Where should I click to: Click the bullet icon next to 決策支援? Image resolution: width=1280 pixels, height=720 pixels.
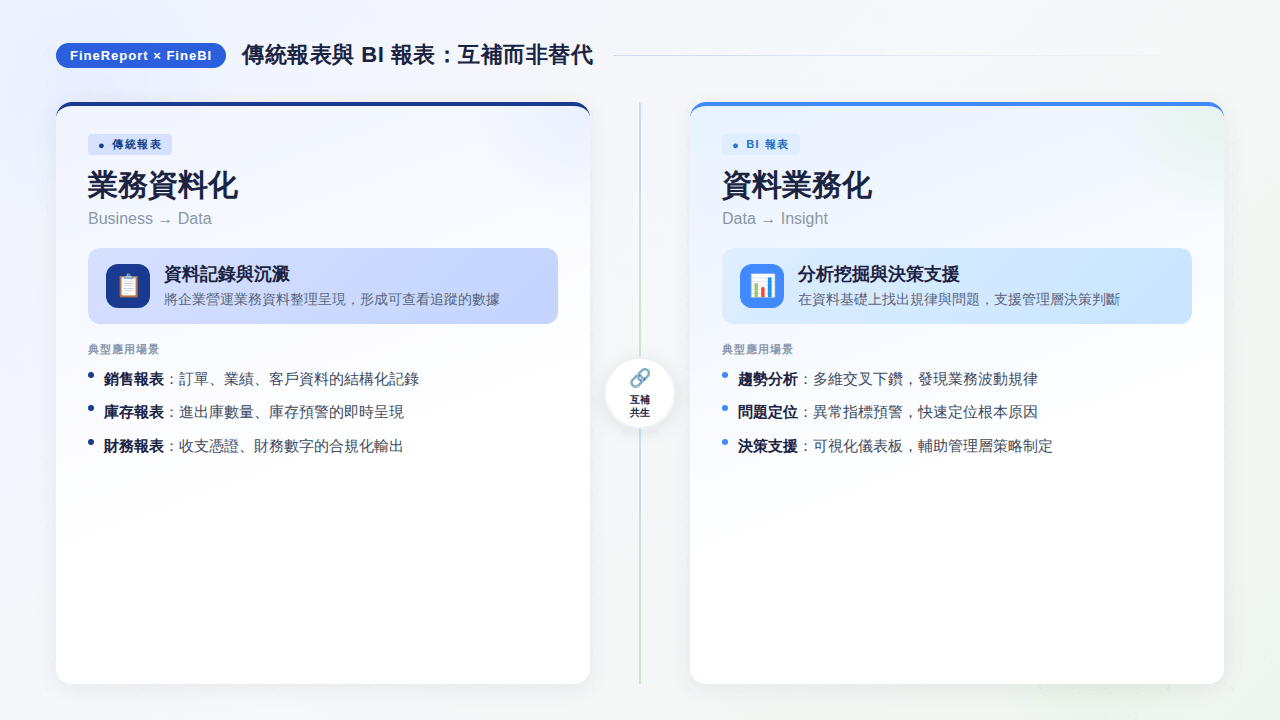725,443
